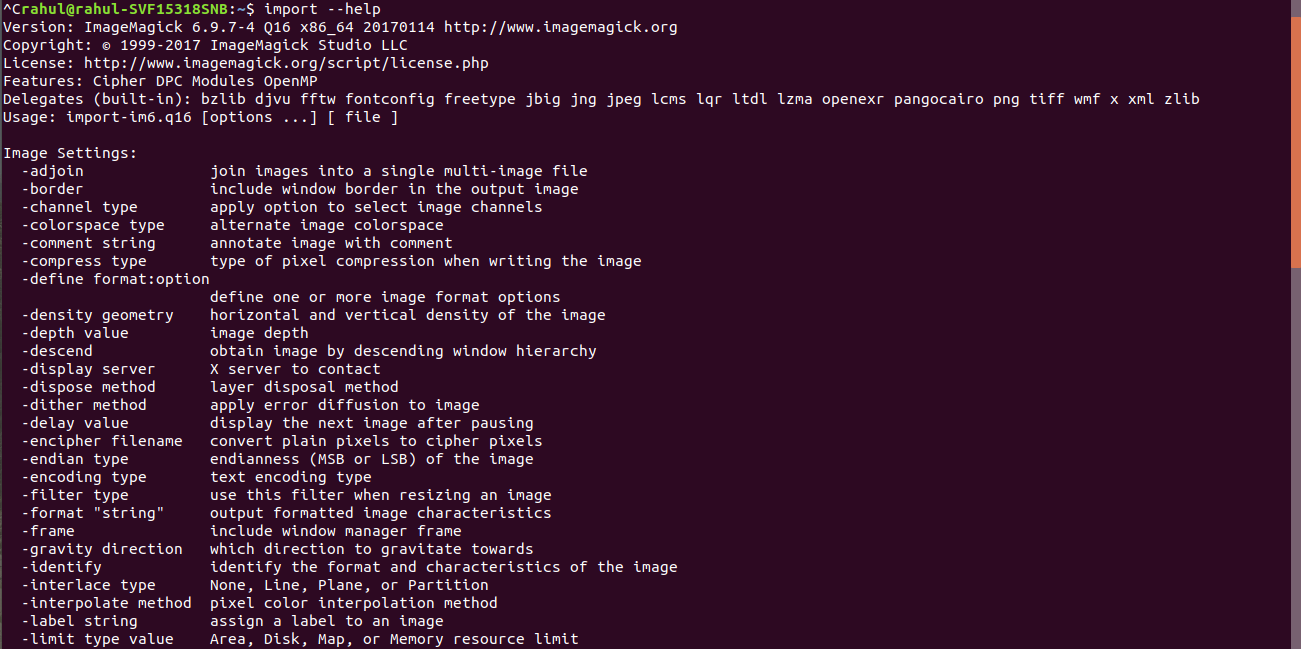Screen dimensions: 1301x649
Task: Click the '-density geometry' option
Action: [97, 315]
